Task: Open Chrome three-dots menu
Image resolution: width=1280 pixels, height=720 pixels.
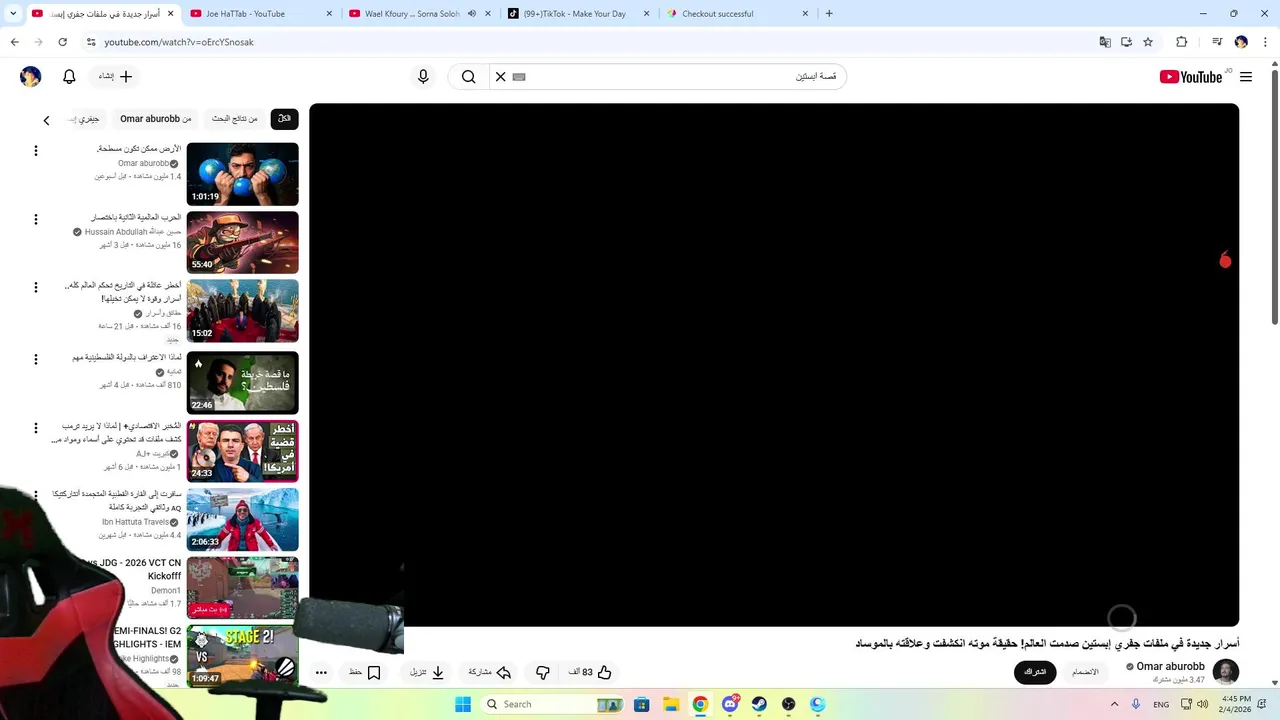Action: pos(1265,42)
